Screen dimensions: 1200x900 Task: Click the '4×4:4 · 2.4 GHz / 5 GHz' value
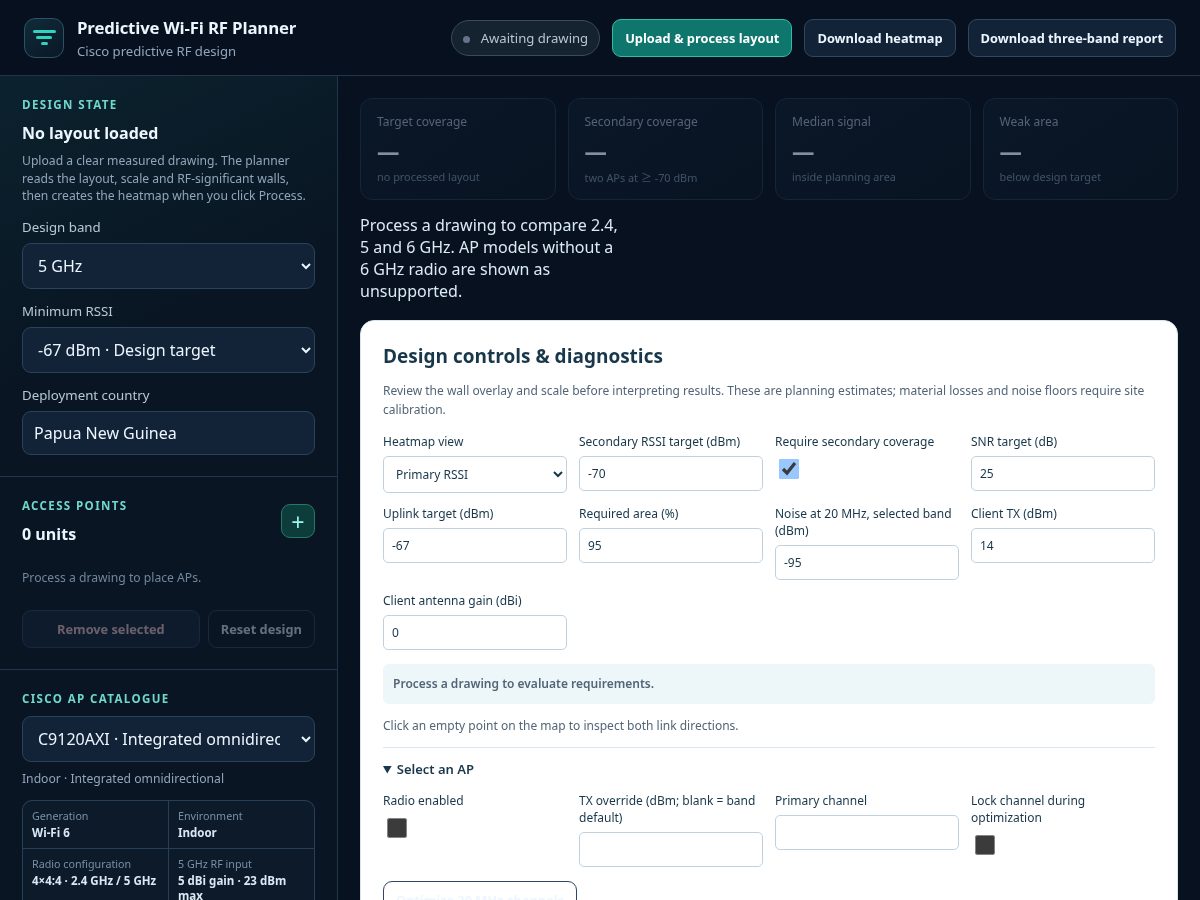(94, 880)
